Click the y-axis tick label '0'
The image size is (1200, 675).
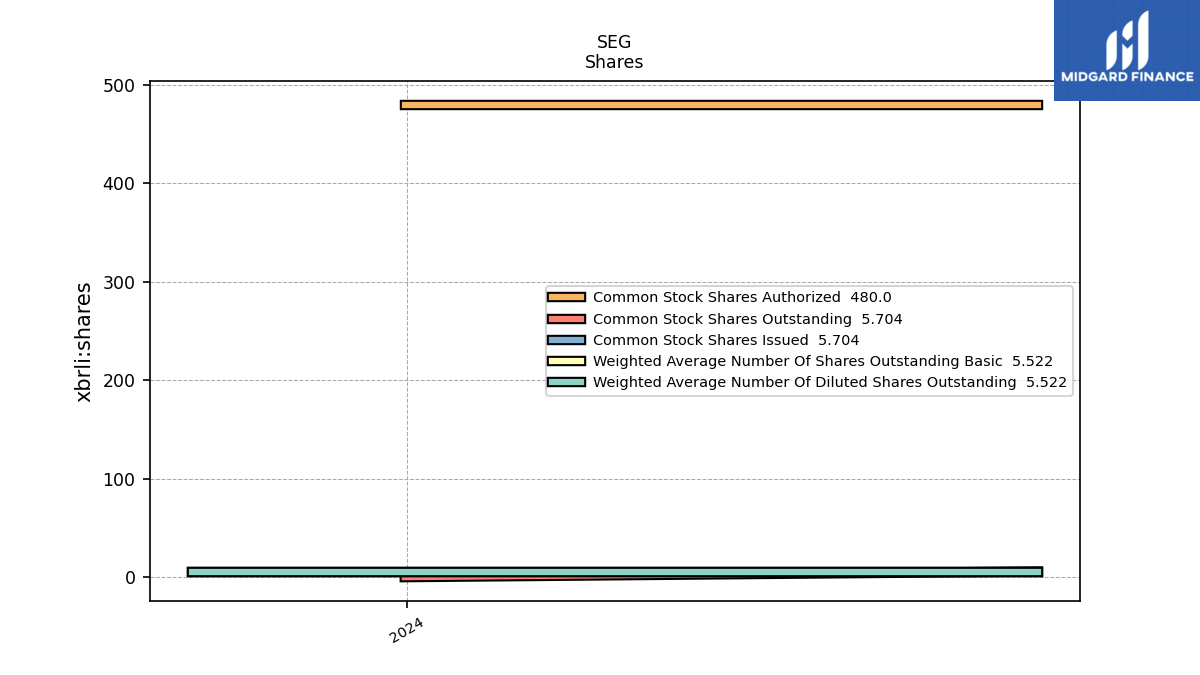click(x=131, y=578)
